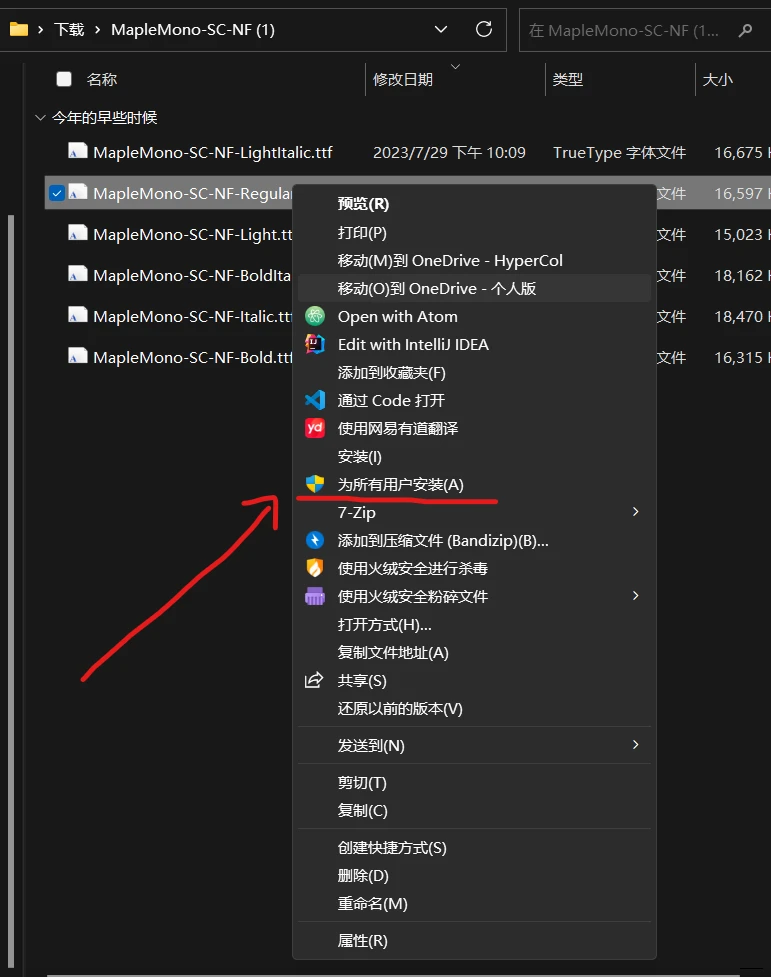The height and width of the screenshot is (977, 771).
Task: Click the chevron before 下载 in the path
Action: tap(41, 29)
